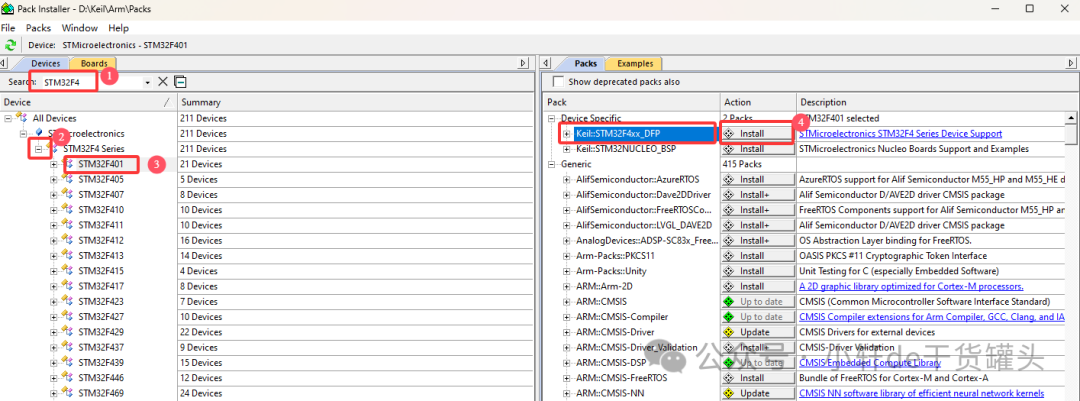Switch to the Boards tab

point(93,63)
